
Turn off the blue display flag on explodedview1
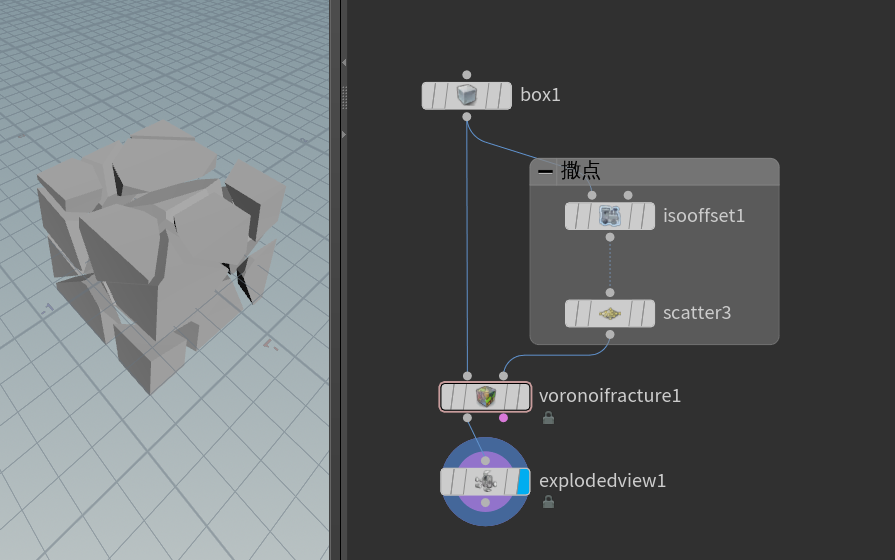(523, 482)
